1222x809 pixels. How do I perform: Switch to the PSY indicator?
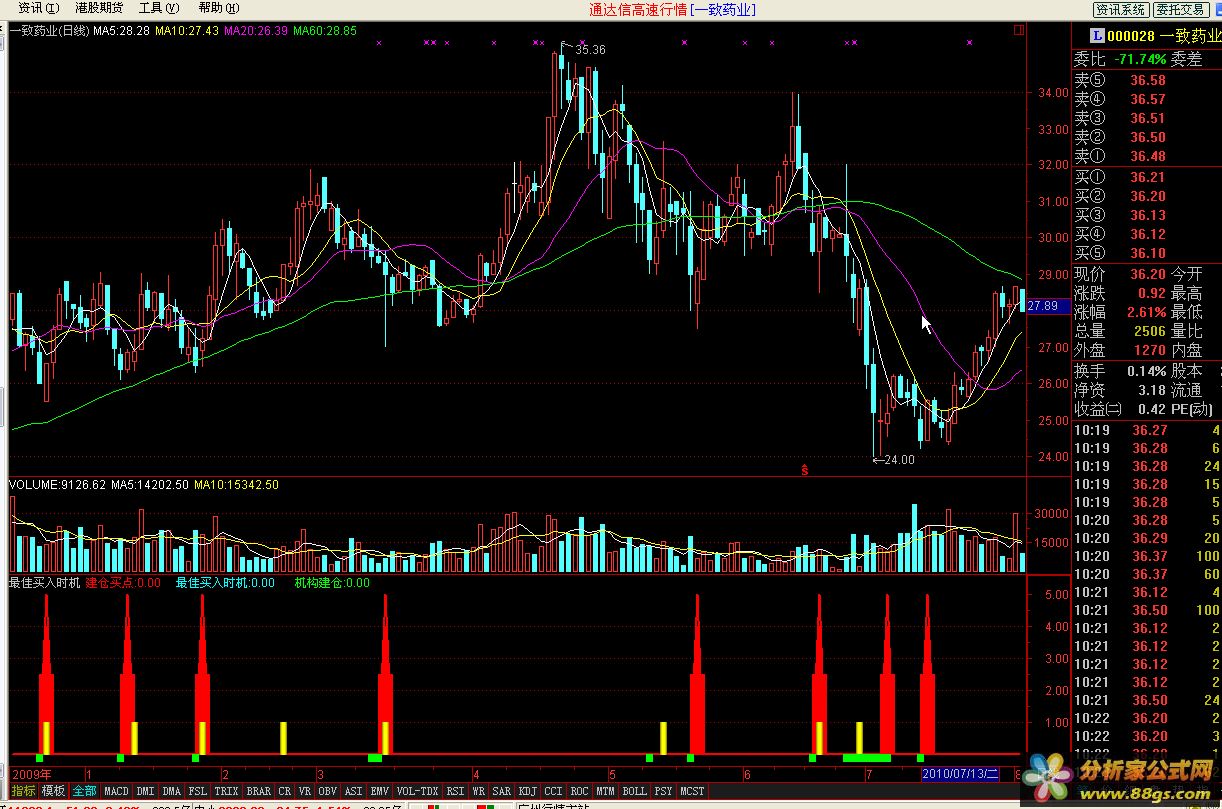pyautogui.click(x=664, y=791)
